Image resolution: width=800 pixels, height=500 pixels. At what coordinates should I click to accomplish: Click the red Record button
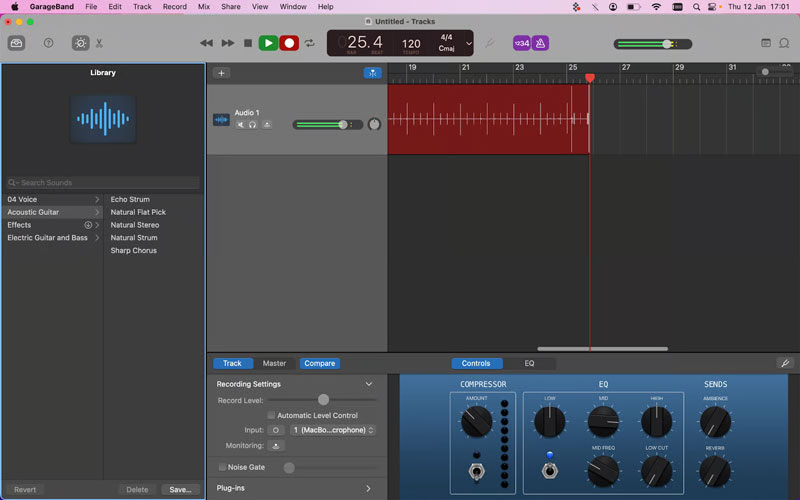pyautogui.click(x=289, y=43)
